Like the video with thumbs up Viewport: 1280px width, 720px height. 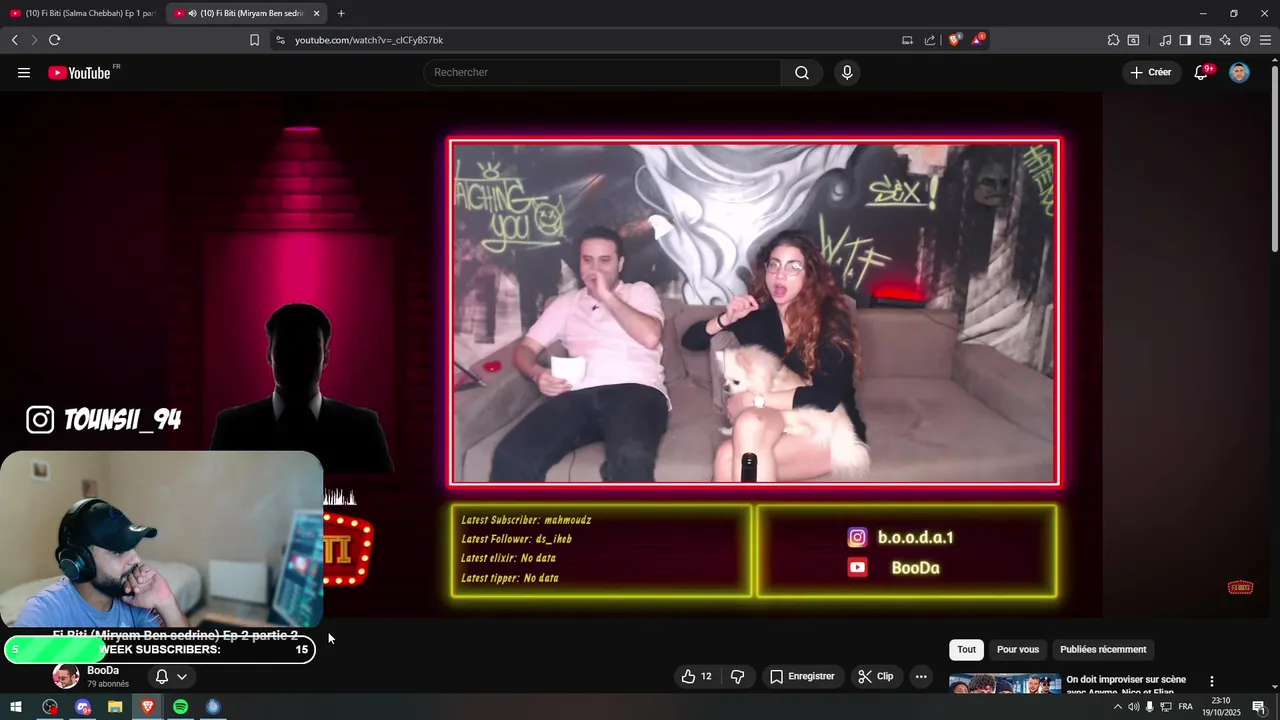pyautogui.click(x=697, y=677)
